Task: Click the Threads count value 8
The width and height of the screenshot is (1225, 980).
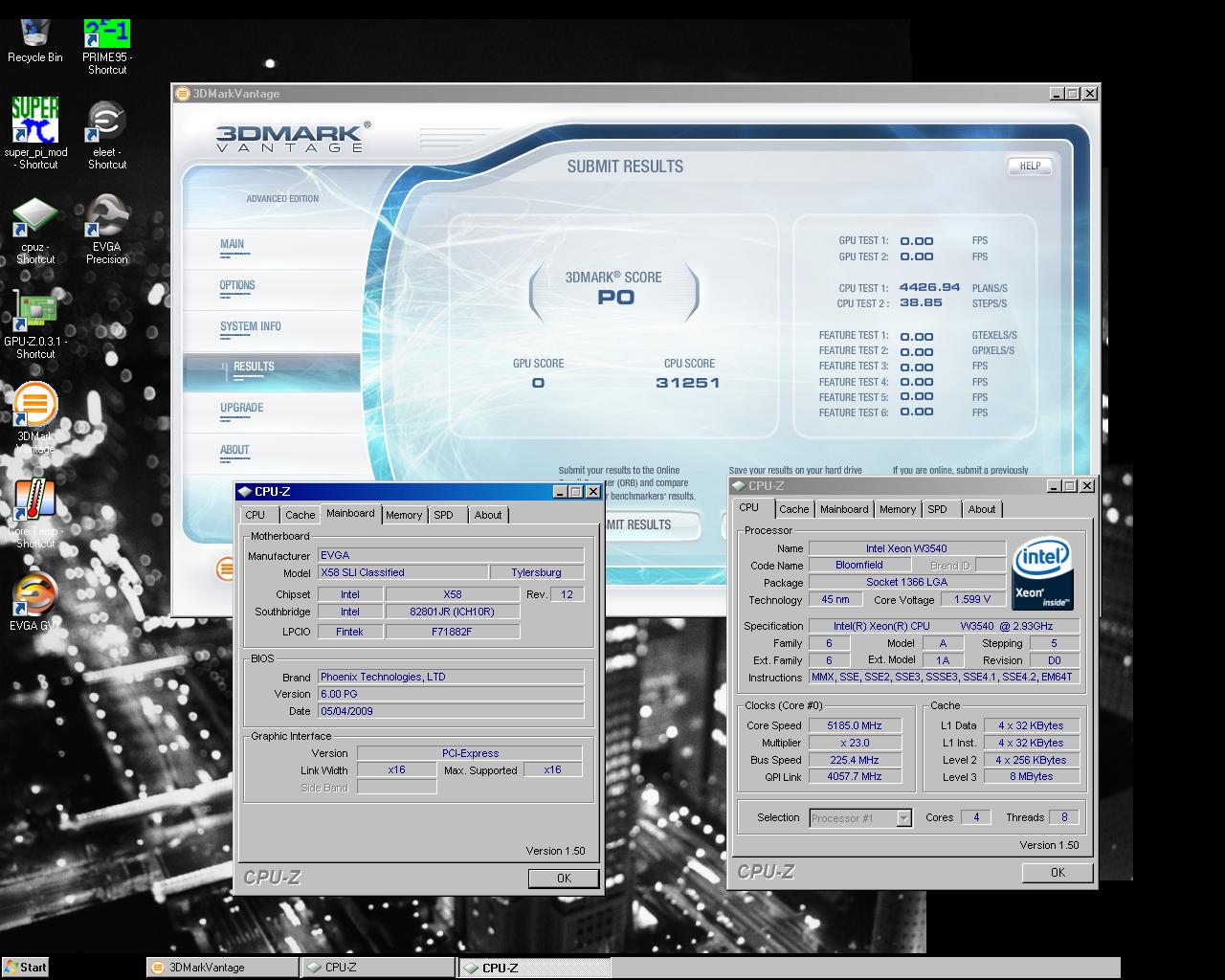Action: tap(1064, 817)
